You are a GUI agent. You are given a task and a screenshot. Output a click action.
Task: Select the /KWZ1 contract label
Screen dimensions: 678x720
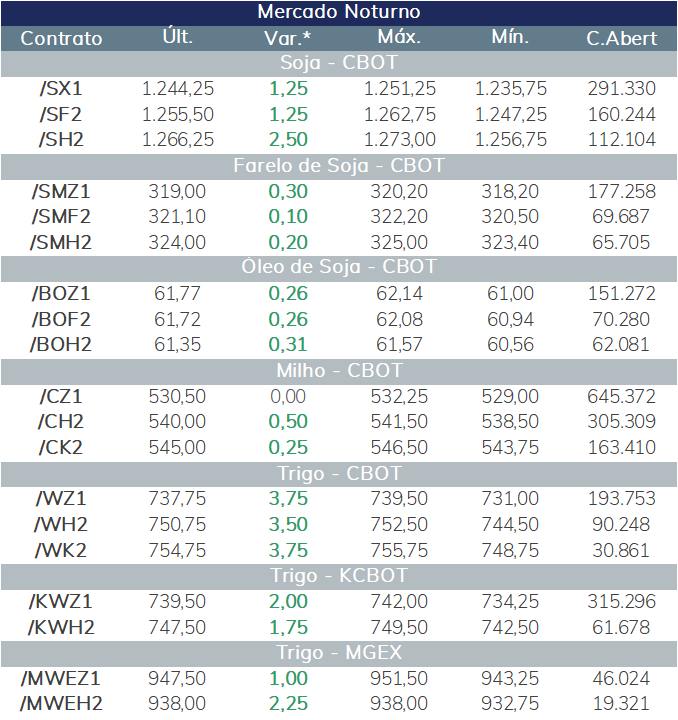(61, 602)
